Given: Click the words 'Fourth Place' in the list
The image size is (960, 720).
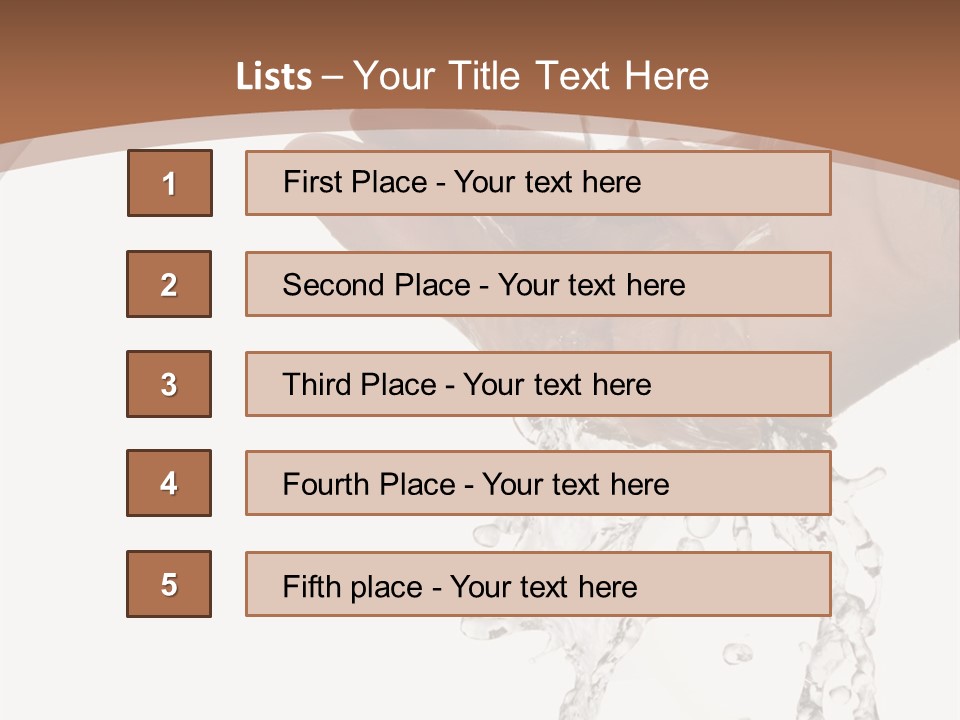Looking at the screenshot, I should (x=368, y=485).
